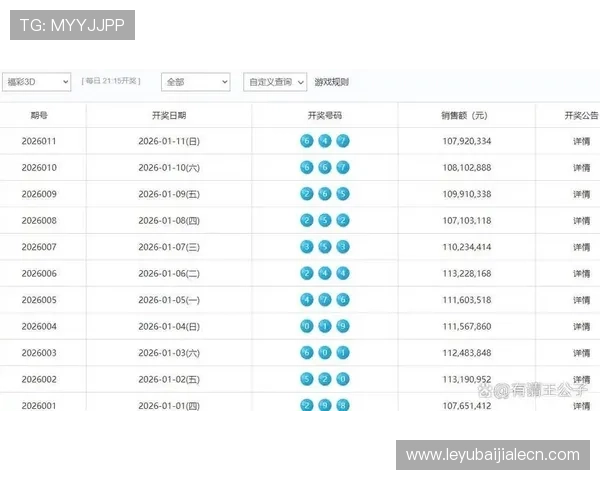Viewport: 600px width, 480px height.
Task: Select draw number 2026007
Action: pos(39,247)
